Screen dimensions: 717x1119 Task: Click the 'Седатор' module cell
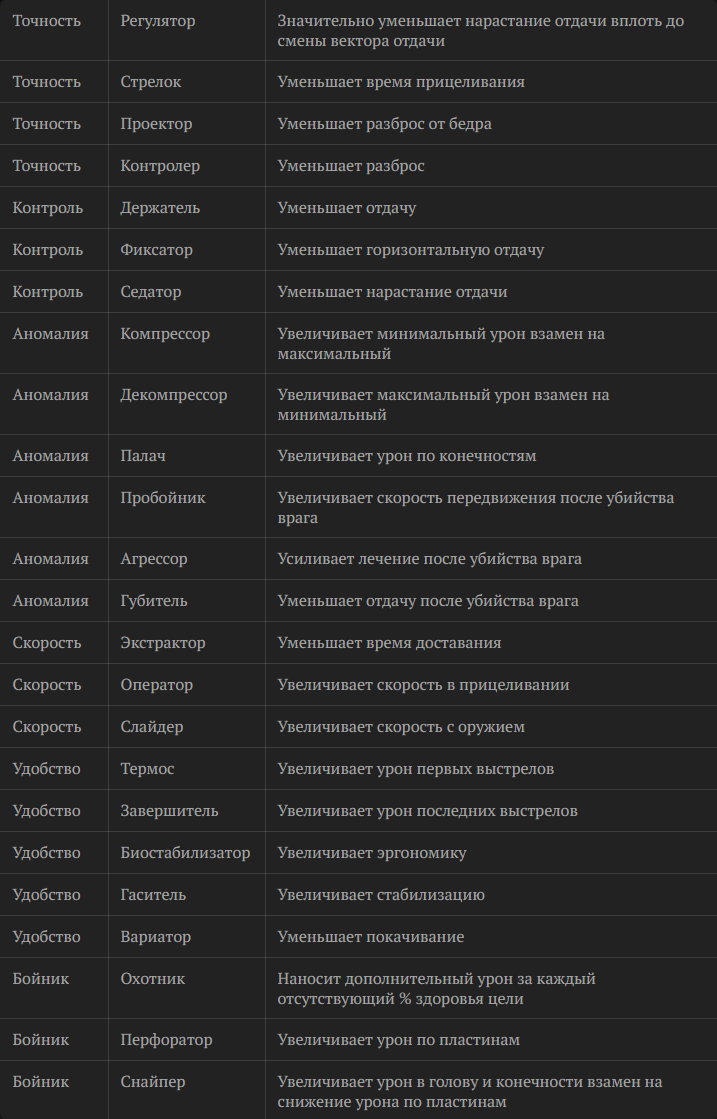[151, 292]
